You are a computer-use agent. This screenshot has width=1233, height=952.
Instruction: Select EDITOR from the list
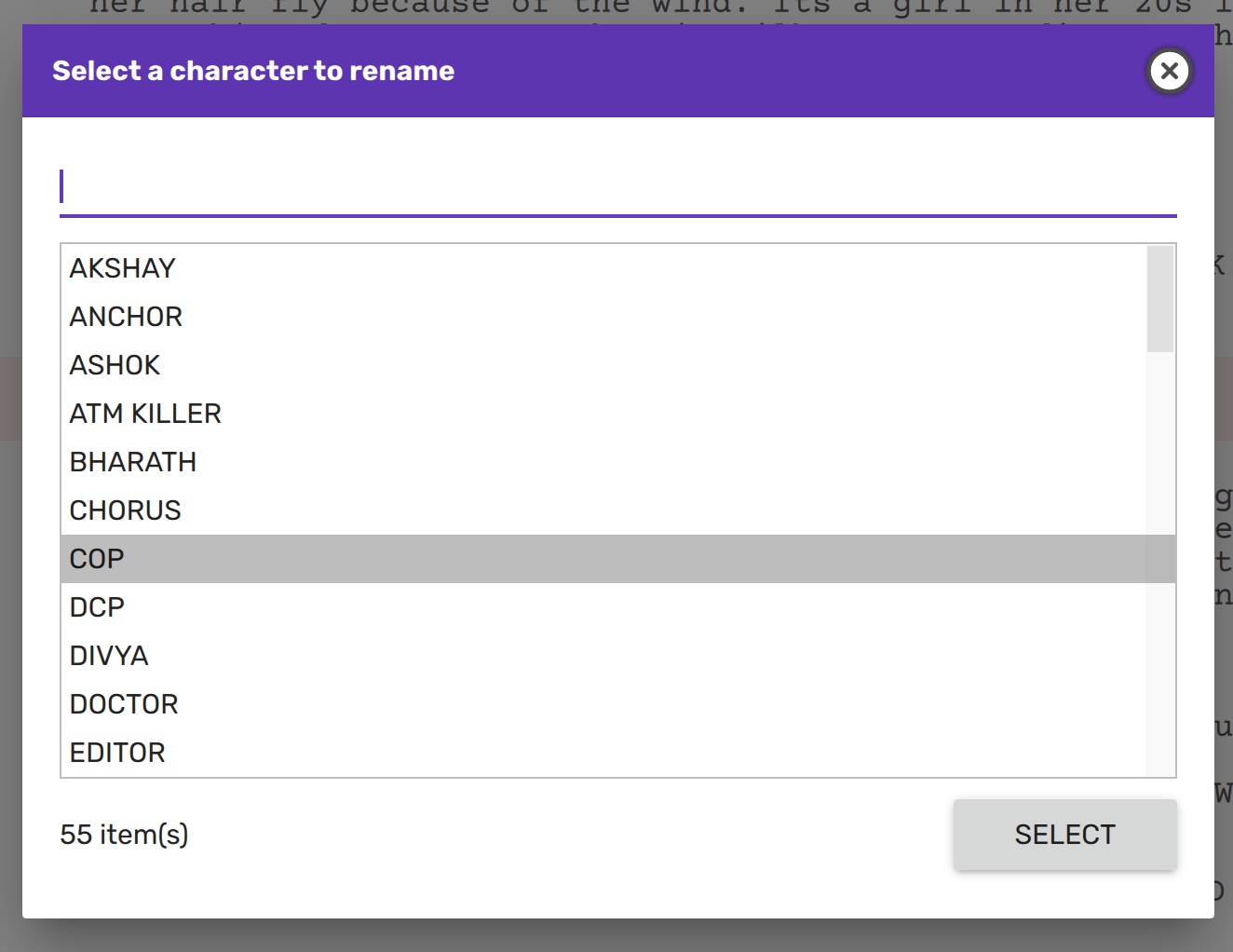click(117, 753)
